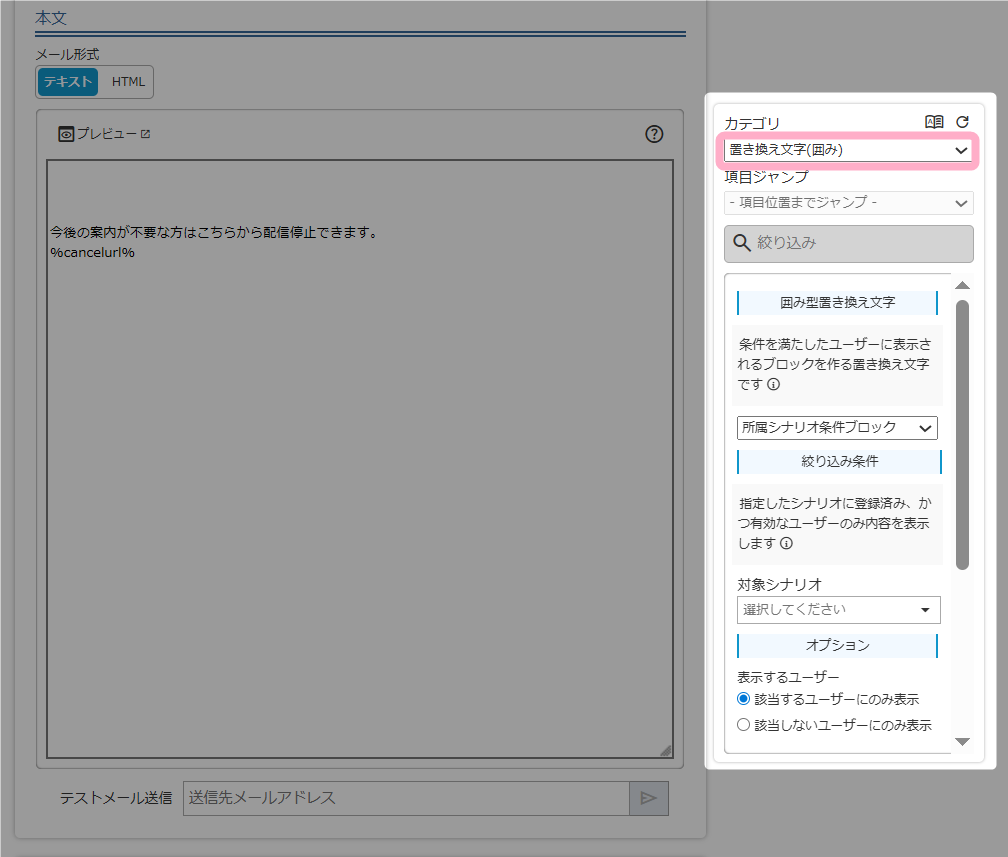Click the help question mark icon above editor
Viewport: 1008px width, 857px height.
pos(654,134)
